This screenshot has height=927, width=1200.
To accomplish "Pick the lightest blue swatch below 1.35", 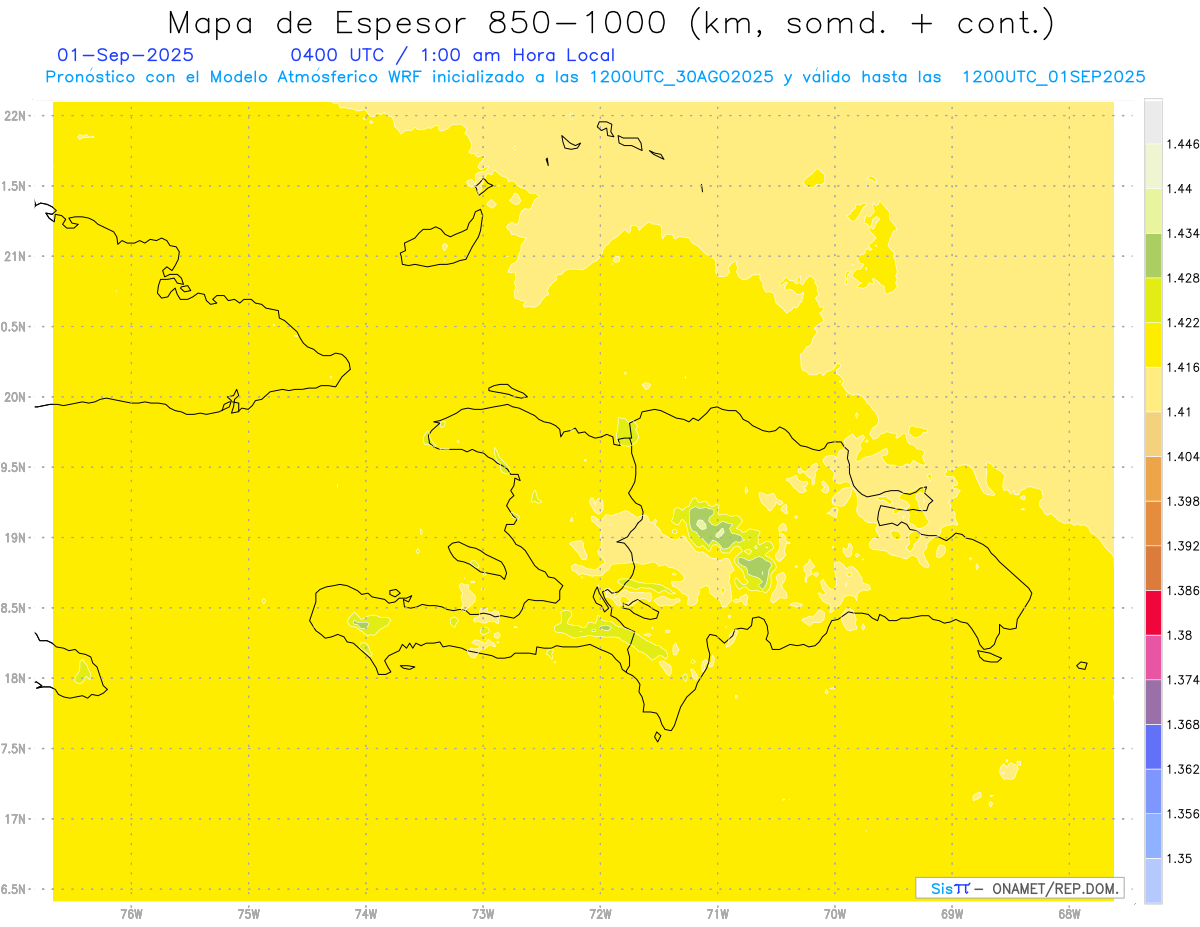I will 1153,880.
